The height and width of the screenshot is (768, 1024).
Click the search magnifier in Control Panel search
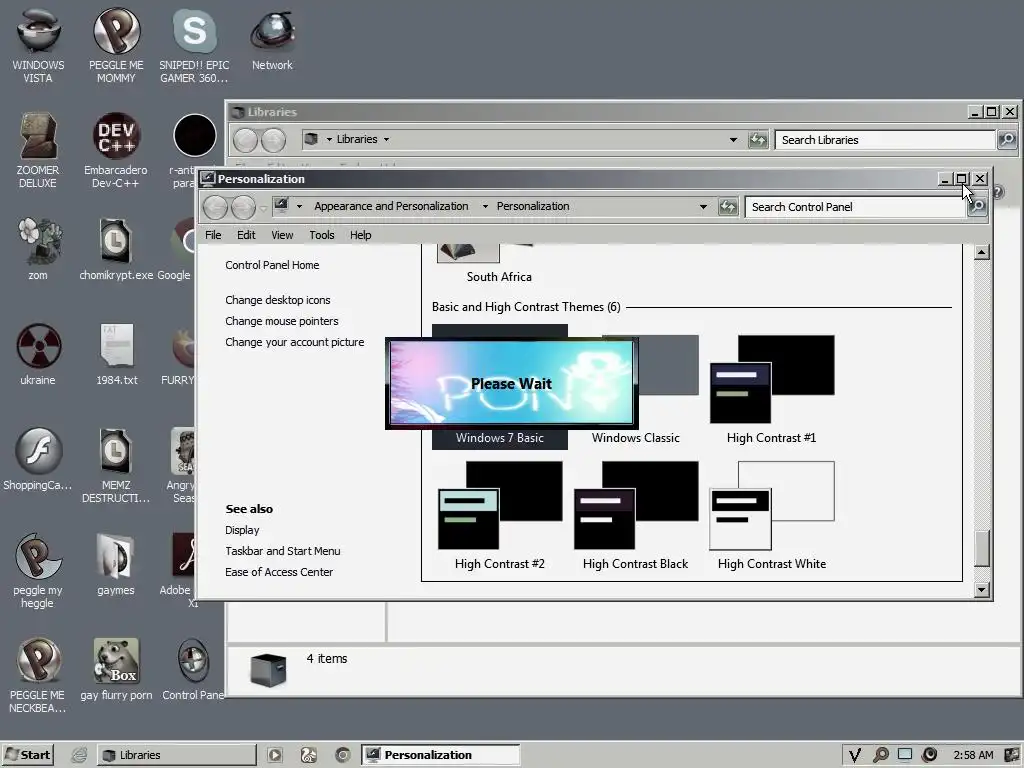(x=977, y=207)
